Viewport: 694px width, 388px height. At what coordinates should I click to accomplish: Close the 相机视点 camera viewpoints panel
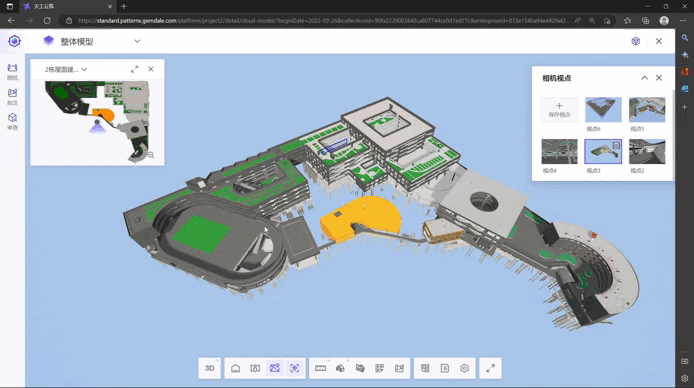click(x=659, y=78)
